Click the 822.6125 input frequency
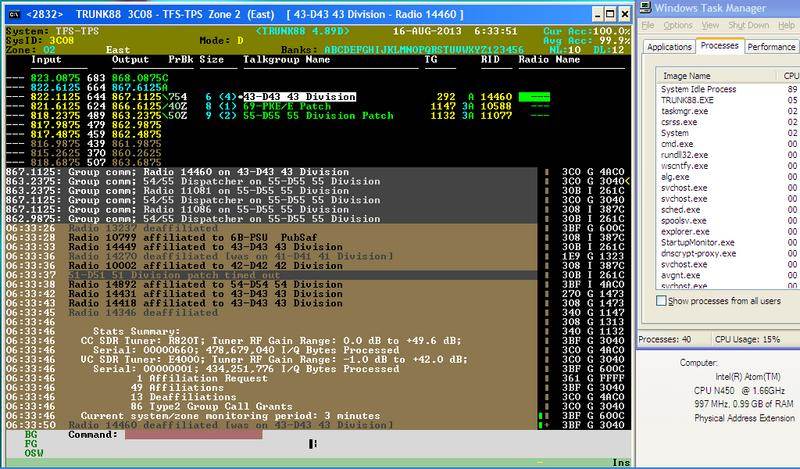Screen dimensions: 800x469 [55, 87]
